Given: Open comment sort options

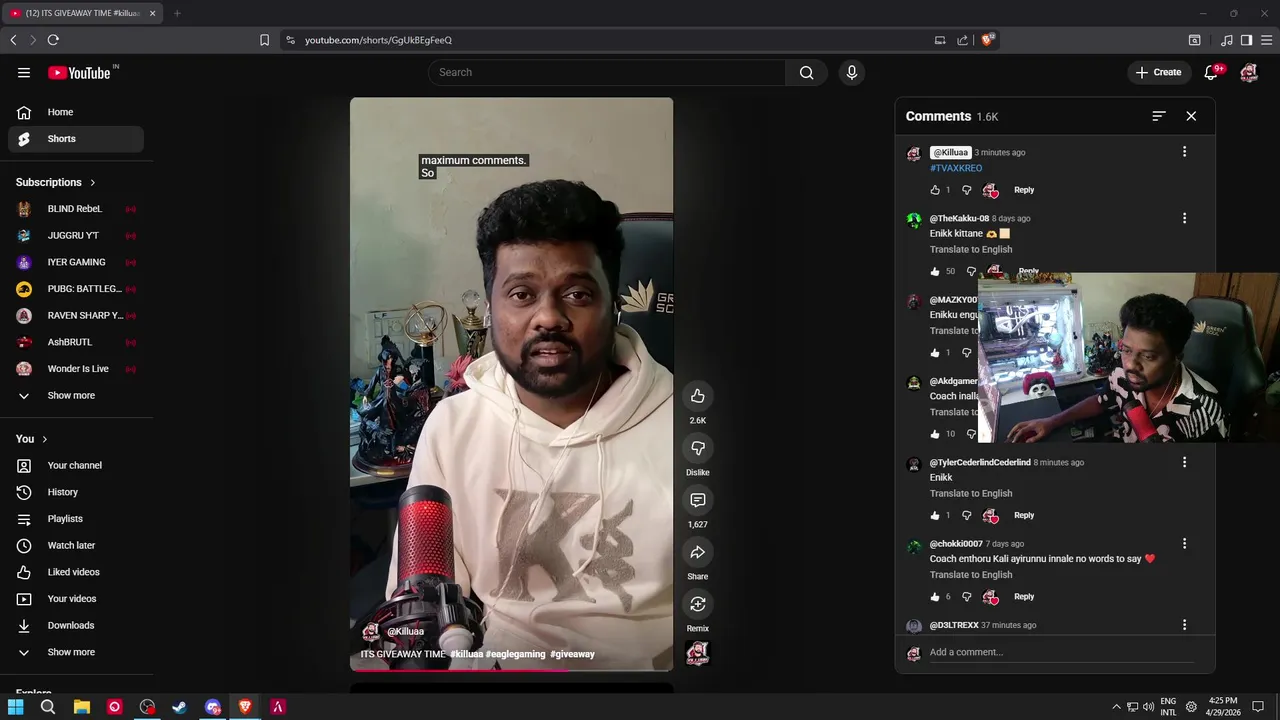Looking at the screenshot, I should click(x=1159, y=116).
